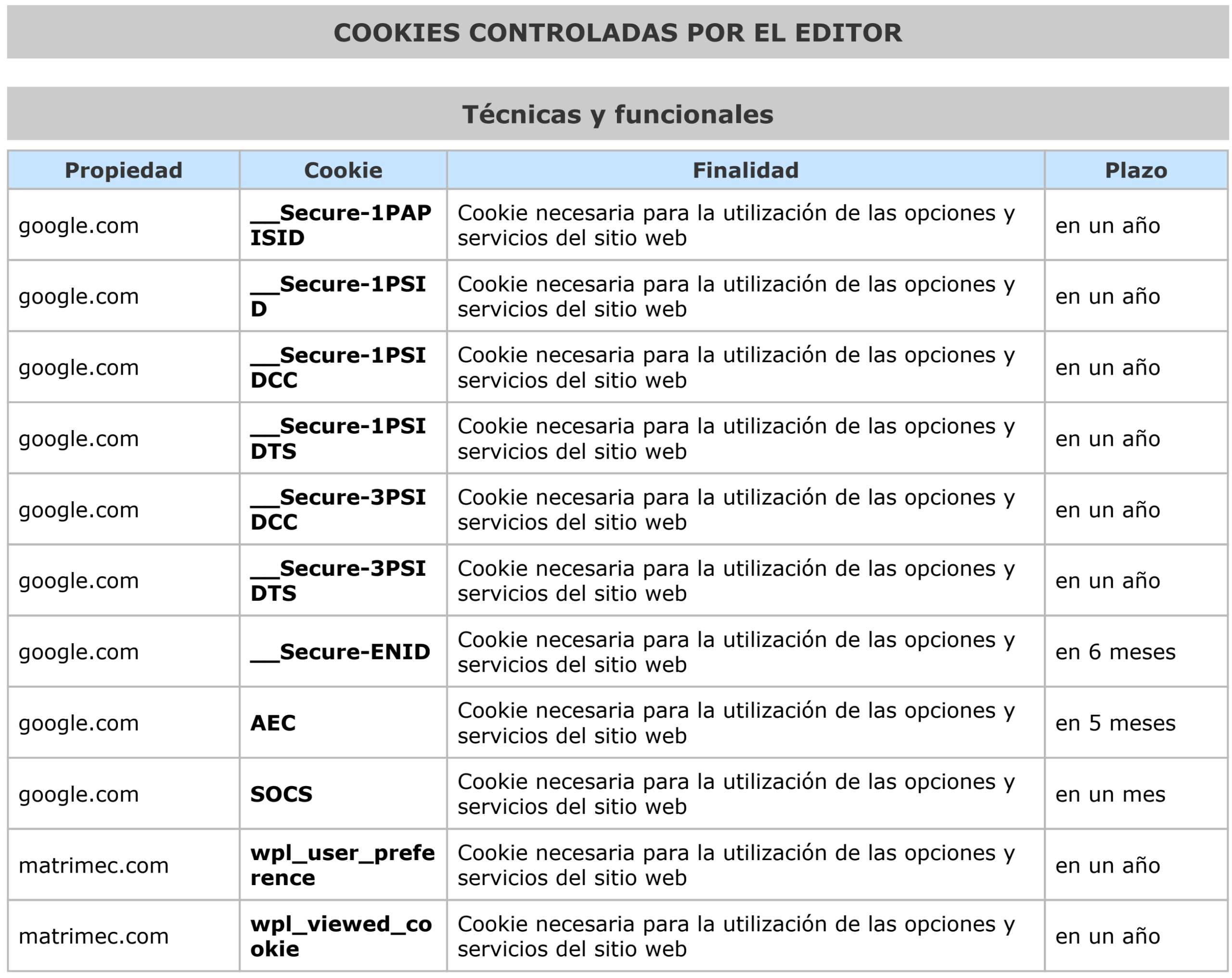Select the SOCS cookie name
The width and height of the screenshot is (1232, 978).
coord(281,794)
